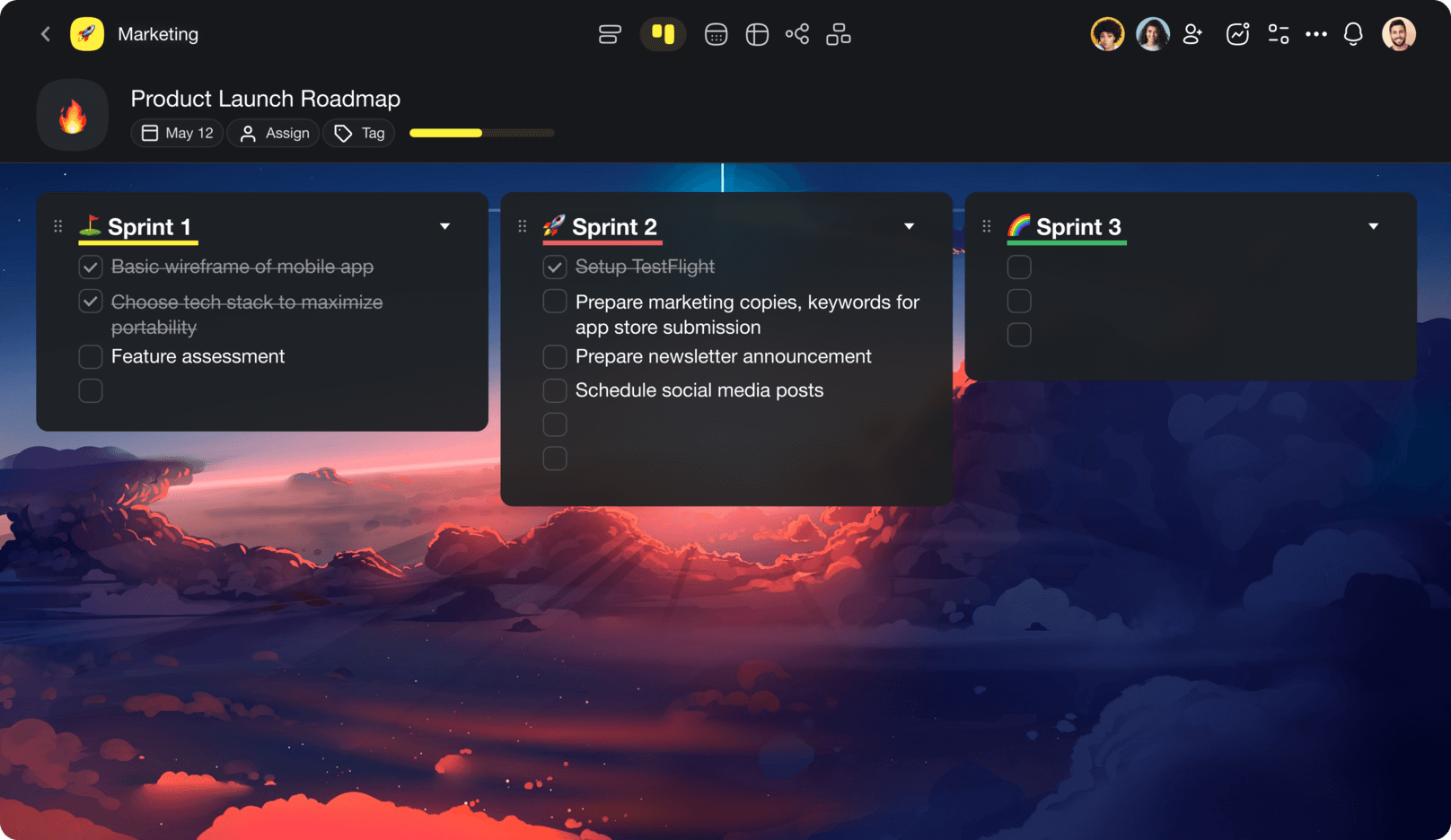Open the activity chart icon
The height and width of the screenshot is (840, 1451).
(x=1237, y=34)
